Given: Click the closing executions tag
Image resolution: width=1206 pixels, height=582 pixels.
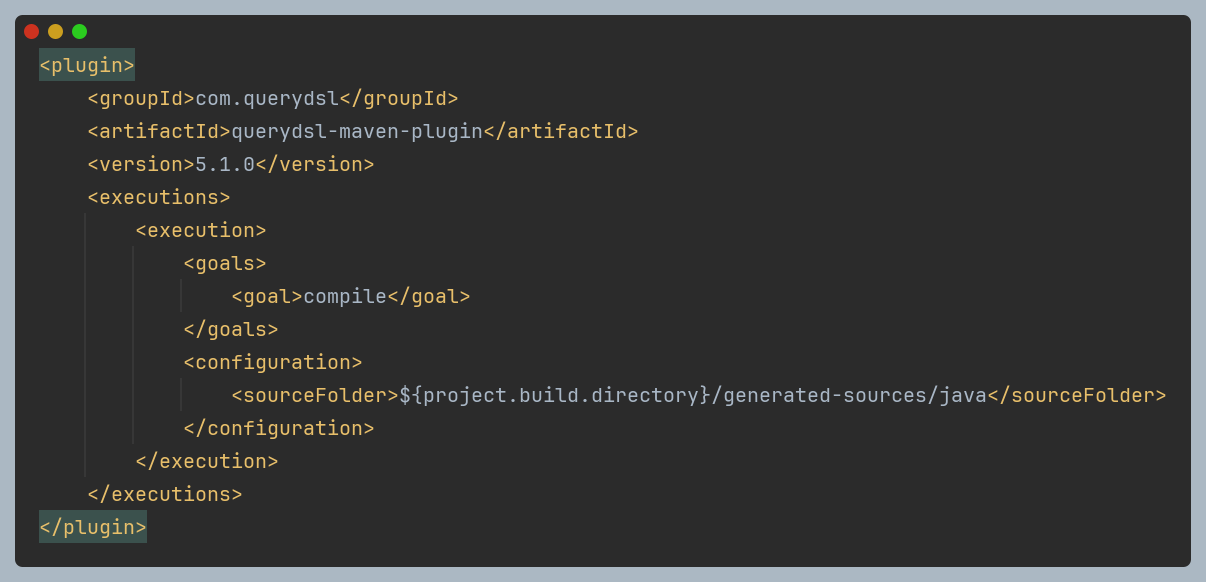Looking at the screenshot, I should [165, 494].
